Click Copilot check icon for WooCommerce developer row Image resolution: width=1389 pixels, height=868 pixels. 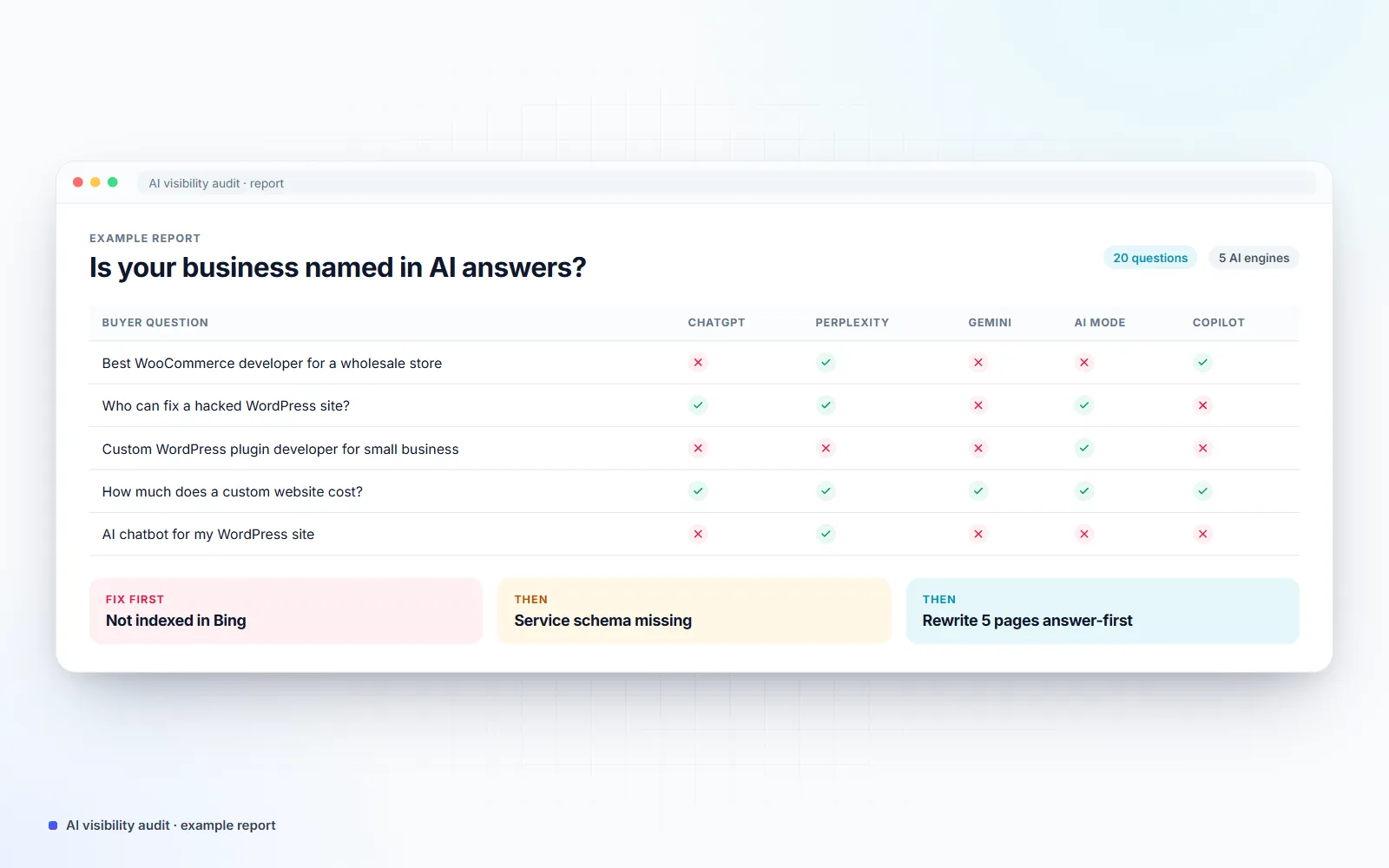1202,363
